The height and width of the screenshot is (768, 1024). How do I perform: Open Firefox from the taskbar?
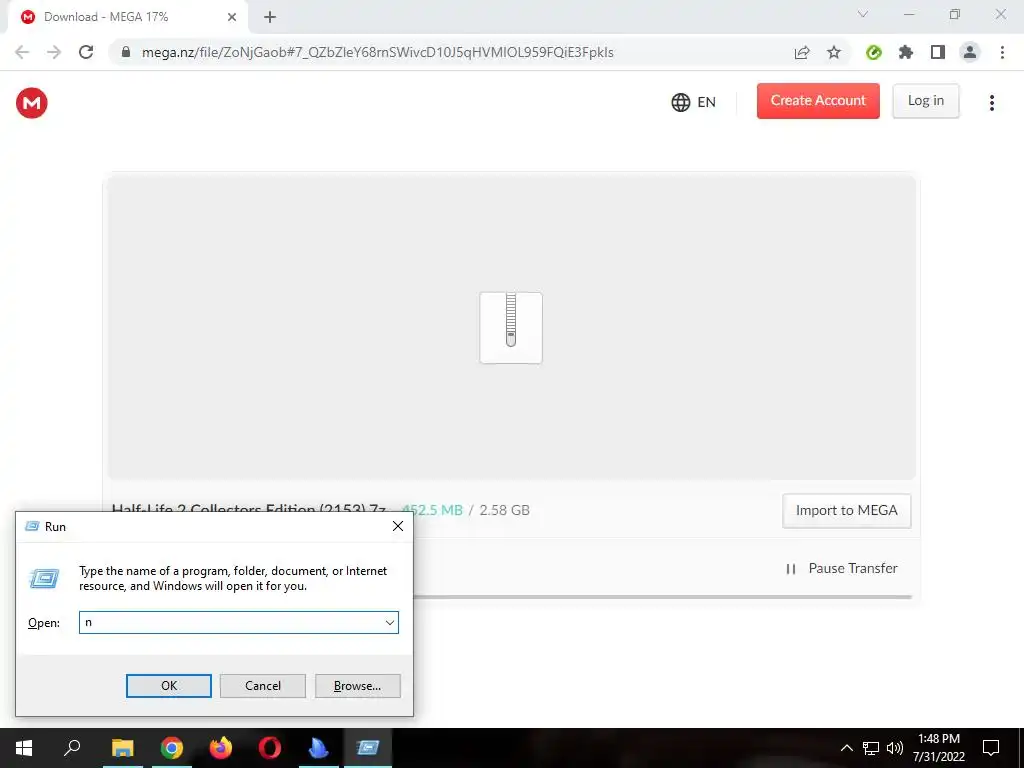[x=221, y=748]
